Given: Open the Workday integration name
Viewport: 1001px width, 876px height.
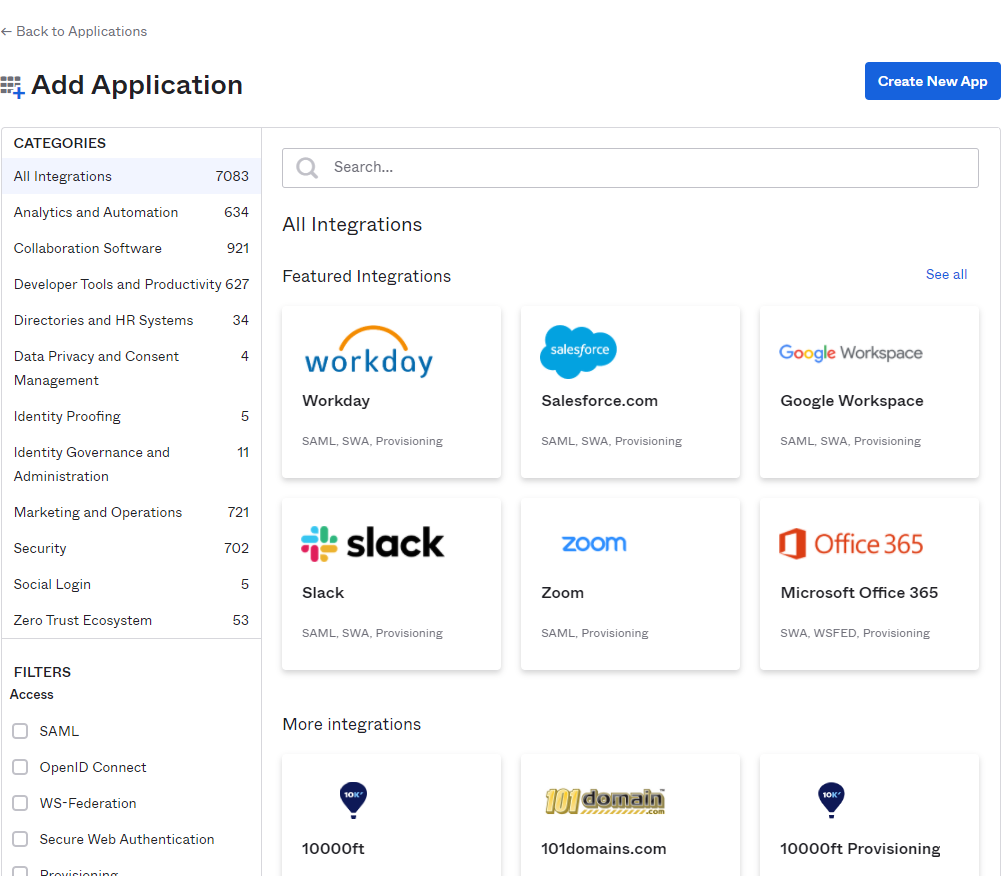Looking at the screenshot, I should [336, 401].
